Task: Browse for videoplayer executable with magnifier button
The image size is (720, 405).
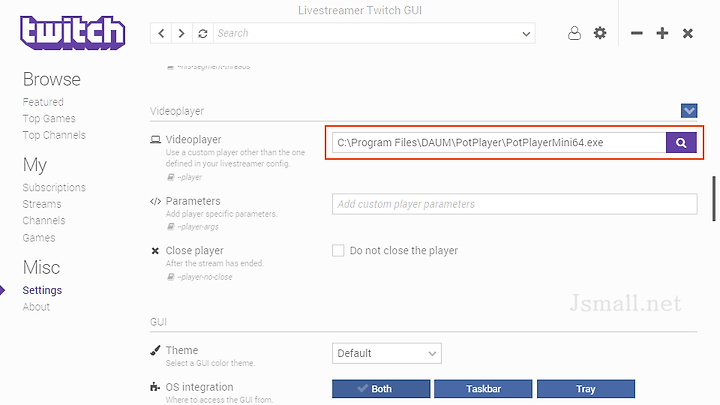Action: pos(681,142)
